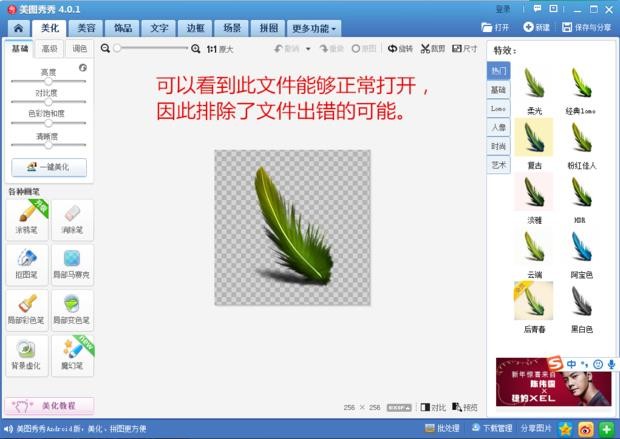The width and height of the screenshot is (620, 439).
Task: Pick the 局部马赛克 mosaic tool
Action: tap(72, 263)
